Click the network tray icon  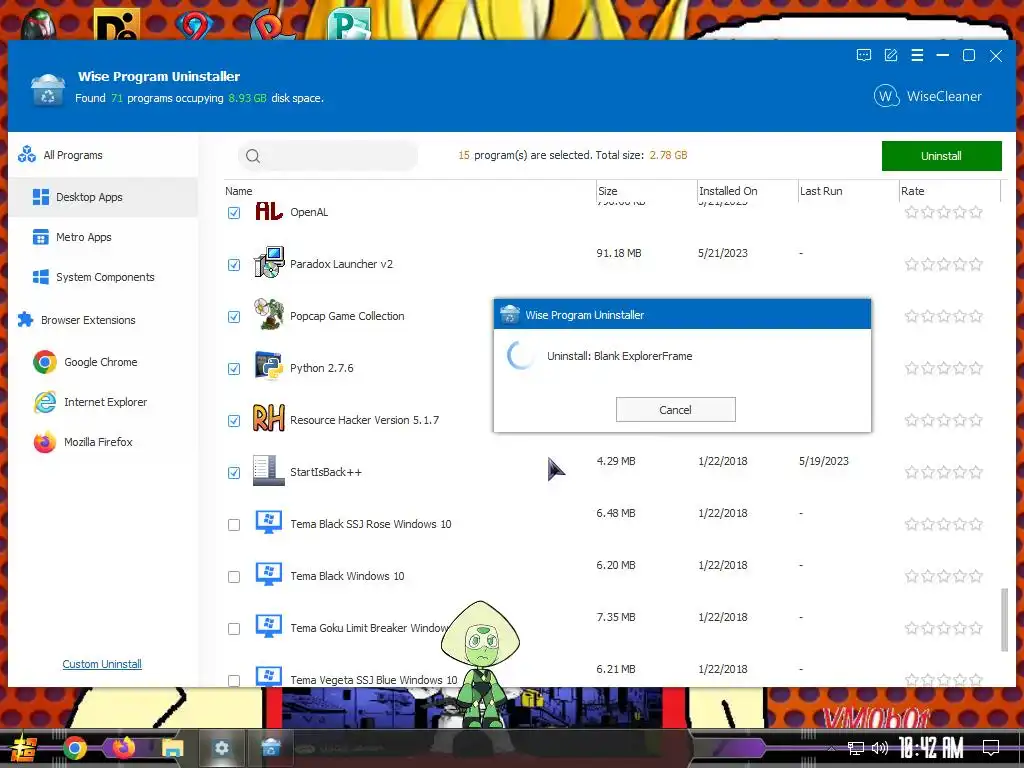(856, 748)
